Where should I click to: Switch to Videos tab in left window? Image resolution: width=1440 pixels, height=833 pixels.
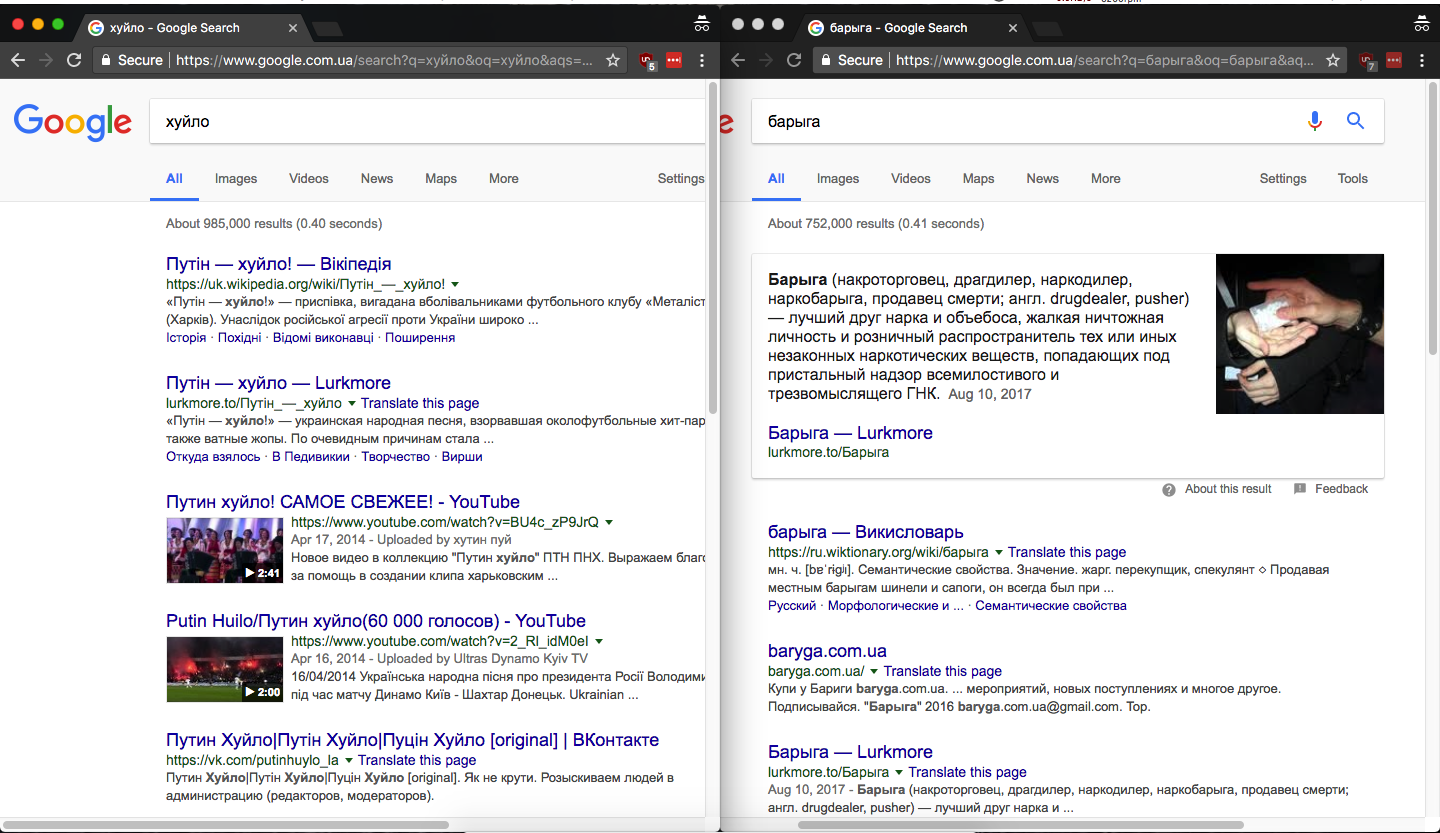[x=309, y=179]
